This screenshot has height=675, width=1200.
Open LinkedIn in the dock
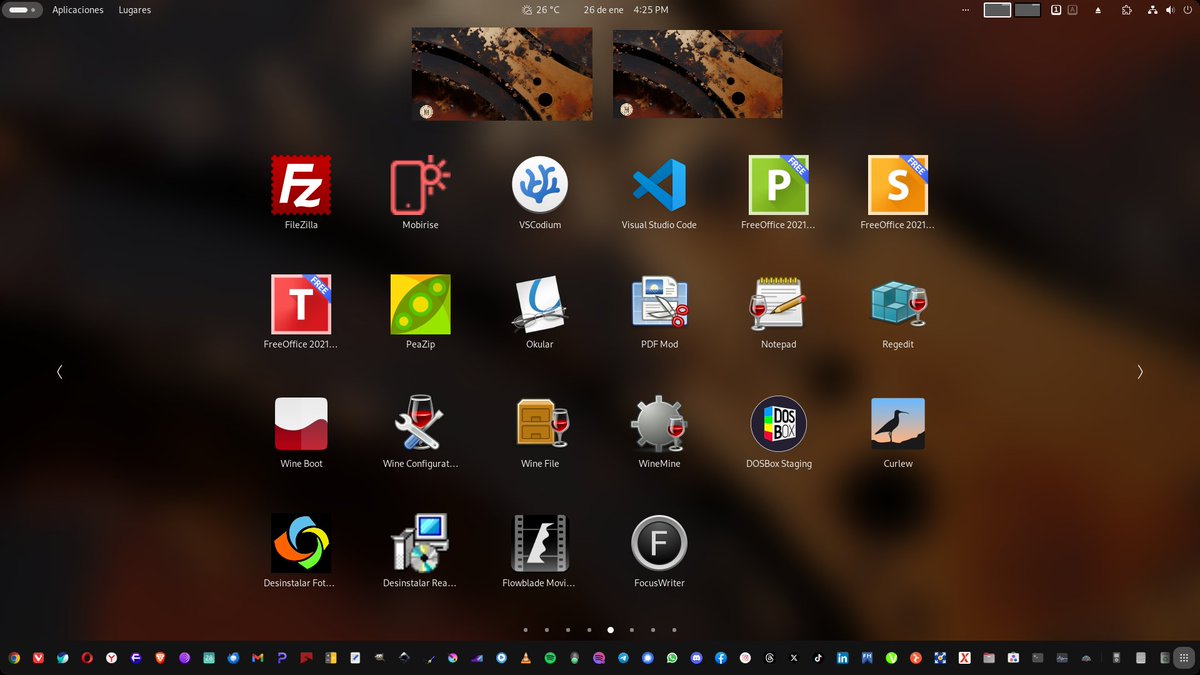(x=842, y=658)
